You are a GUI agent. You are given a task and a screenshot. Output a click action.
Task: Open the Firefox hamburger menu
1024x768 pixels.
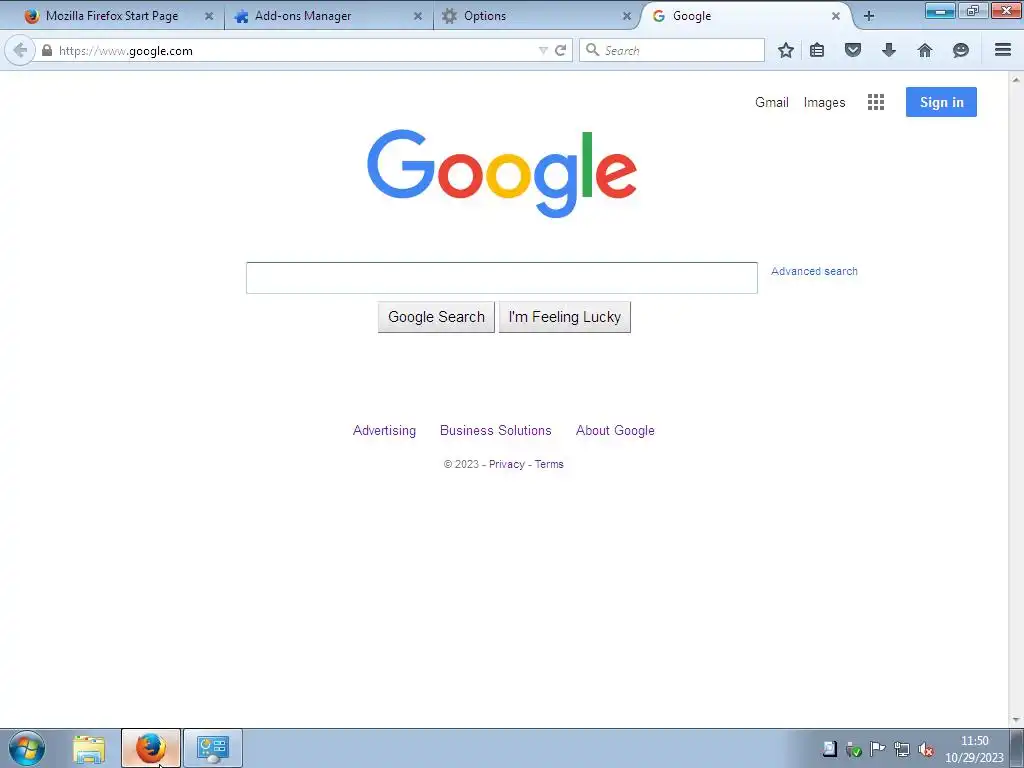1003,50
